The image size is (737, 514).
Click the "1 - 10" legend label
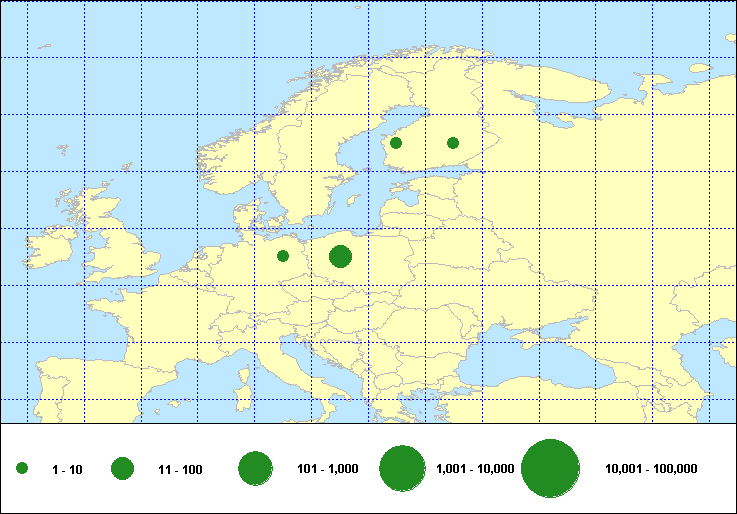67,470
